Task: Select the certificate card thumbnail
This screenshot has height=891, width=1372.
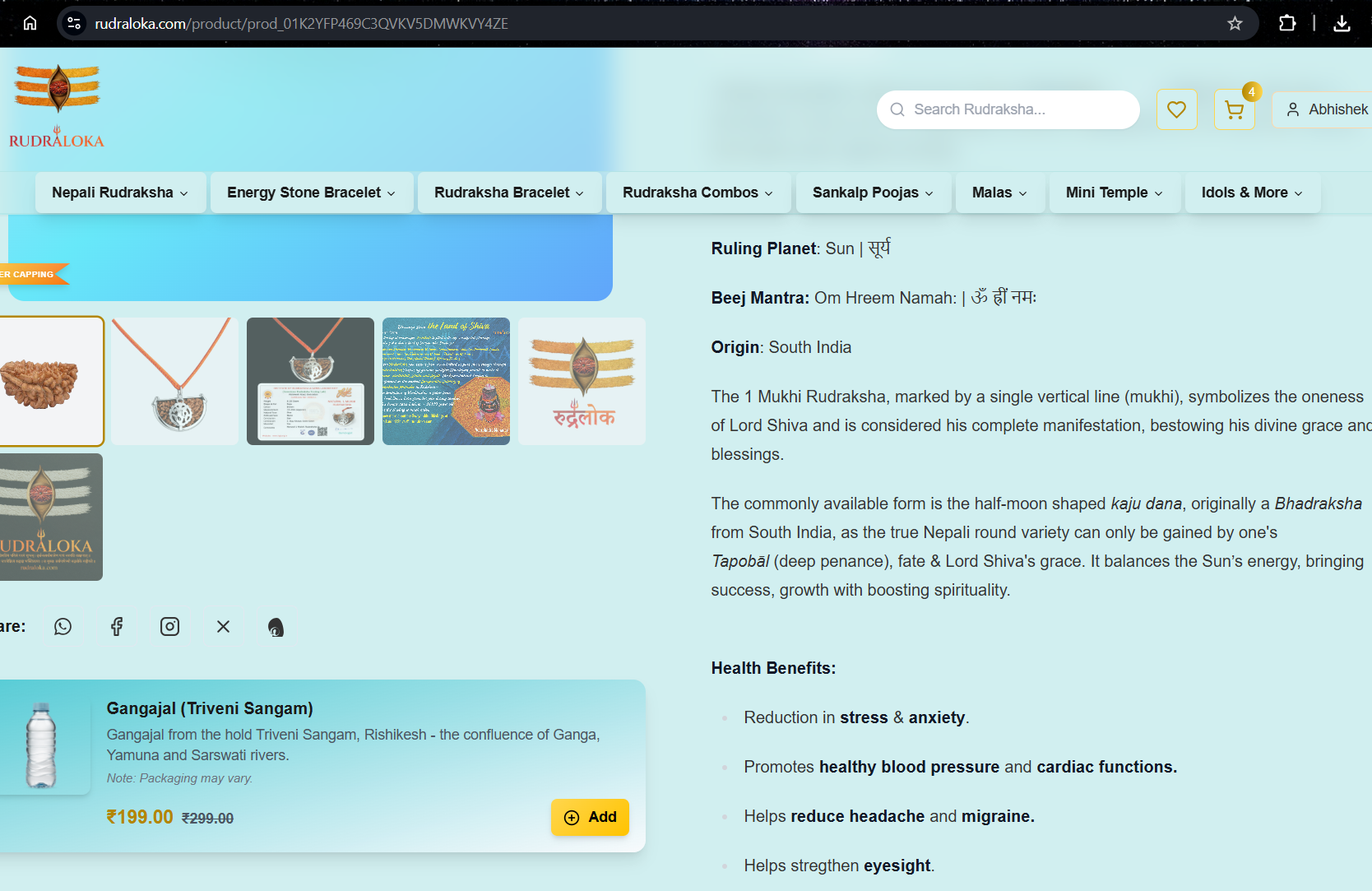Action: 310,382
